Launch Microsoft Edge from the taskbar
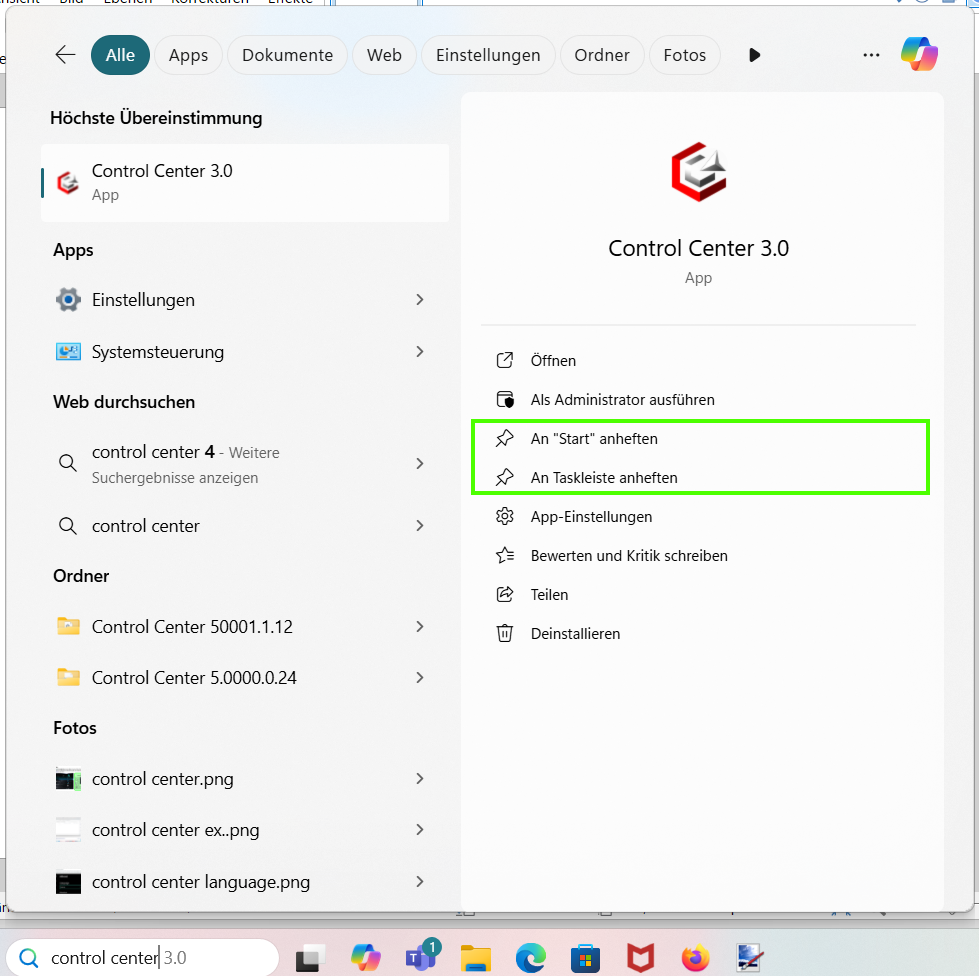Screen dimensions: 979x976 (x=530, y=956)
